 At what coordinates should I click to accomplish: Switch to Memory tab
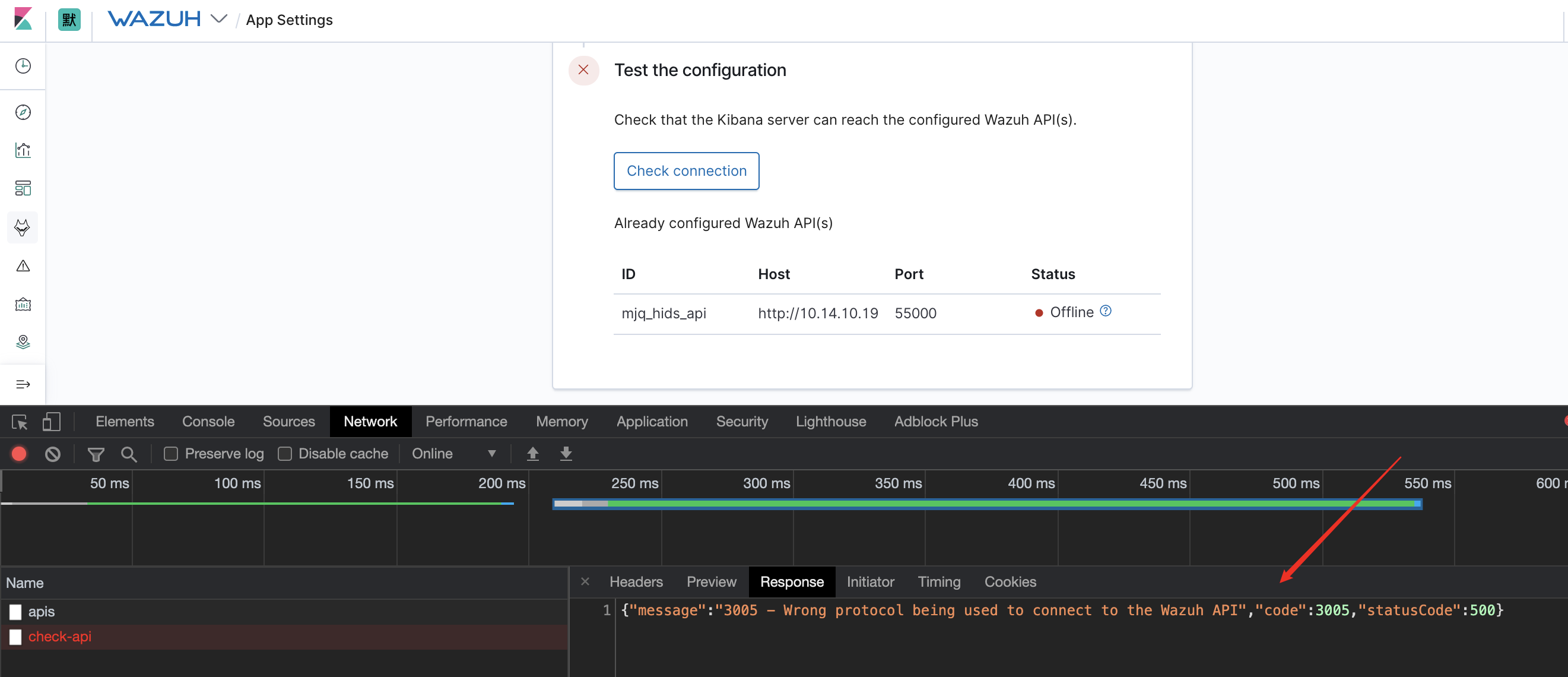coord(562,421)
